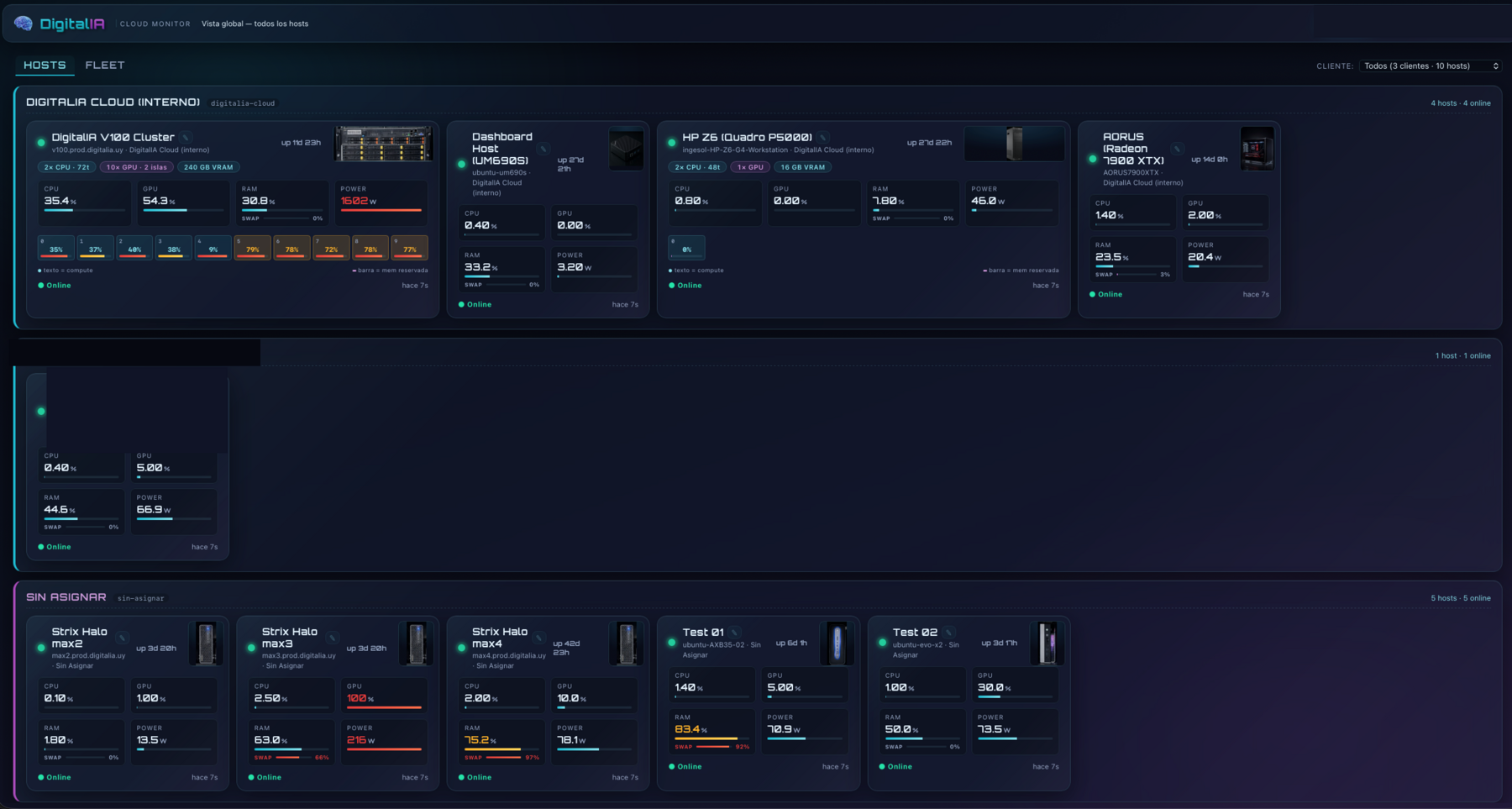Click edit pencil next to HP Z6 (Quadro P5000)
This screenshot has width=1512, height=809.
pos(823,138)
